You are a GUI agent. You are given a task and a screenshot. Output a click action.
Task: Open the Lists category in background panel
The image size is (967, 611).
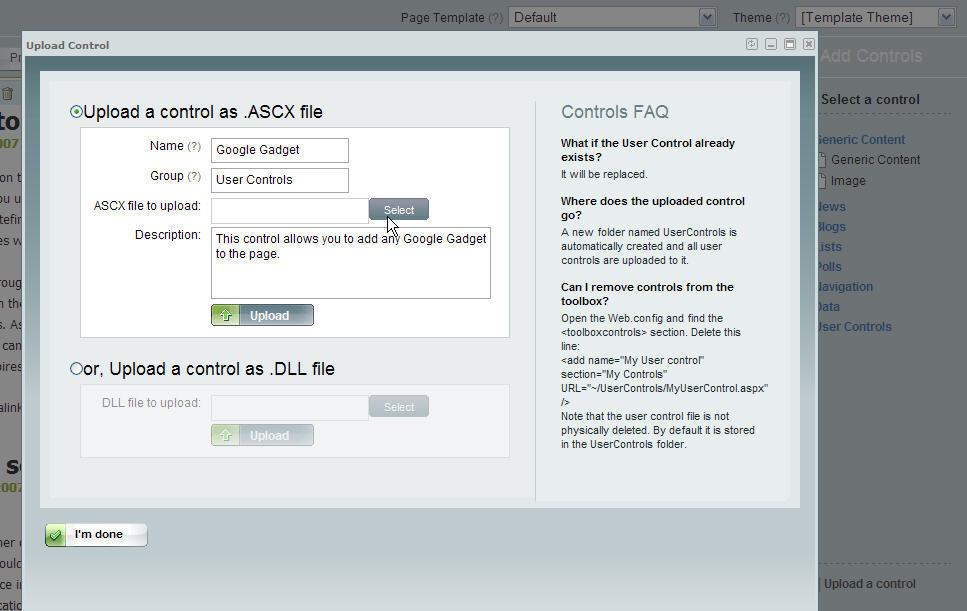[830, 247]
